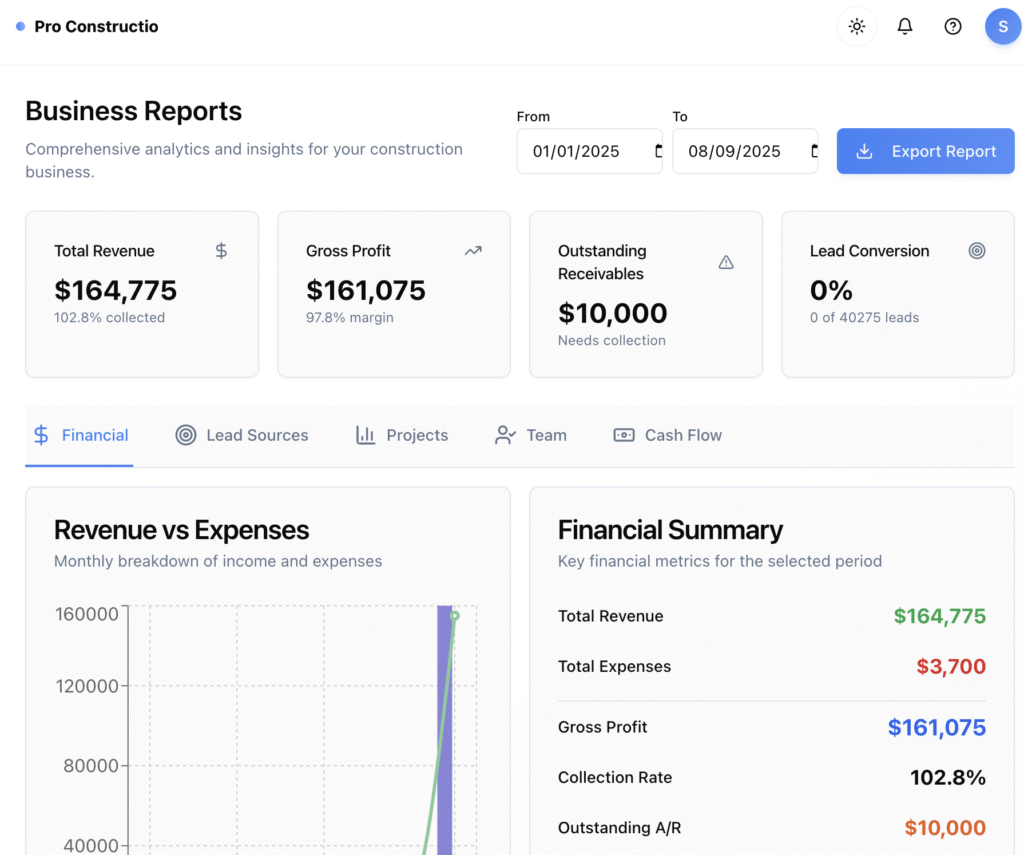Click the Pro Constructio brand name
This screenshot has height=855, width=1024.
96,26
